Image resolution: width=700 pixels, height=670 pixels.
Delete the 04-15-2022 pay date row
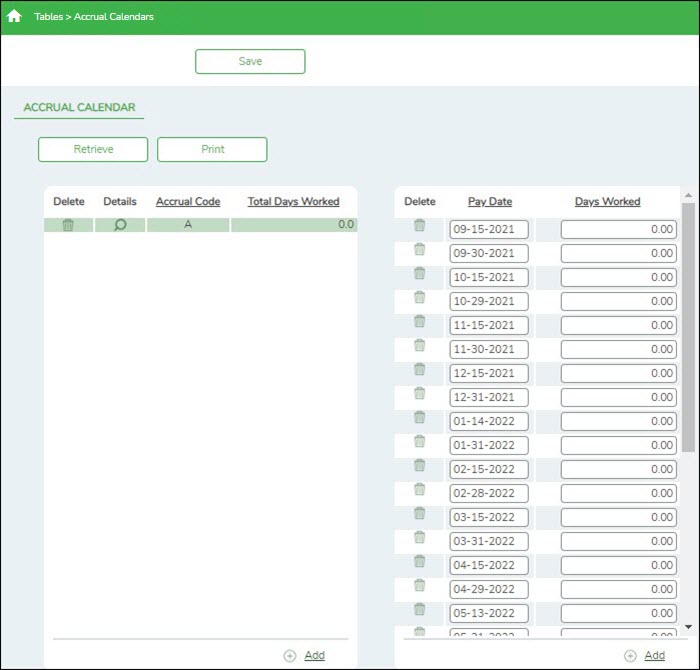(x=419, y=562)
